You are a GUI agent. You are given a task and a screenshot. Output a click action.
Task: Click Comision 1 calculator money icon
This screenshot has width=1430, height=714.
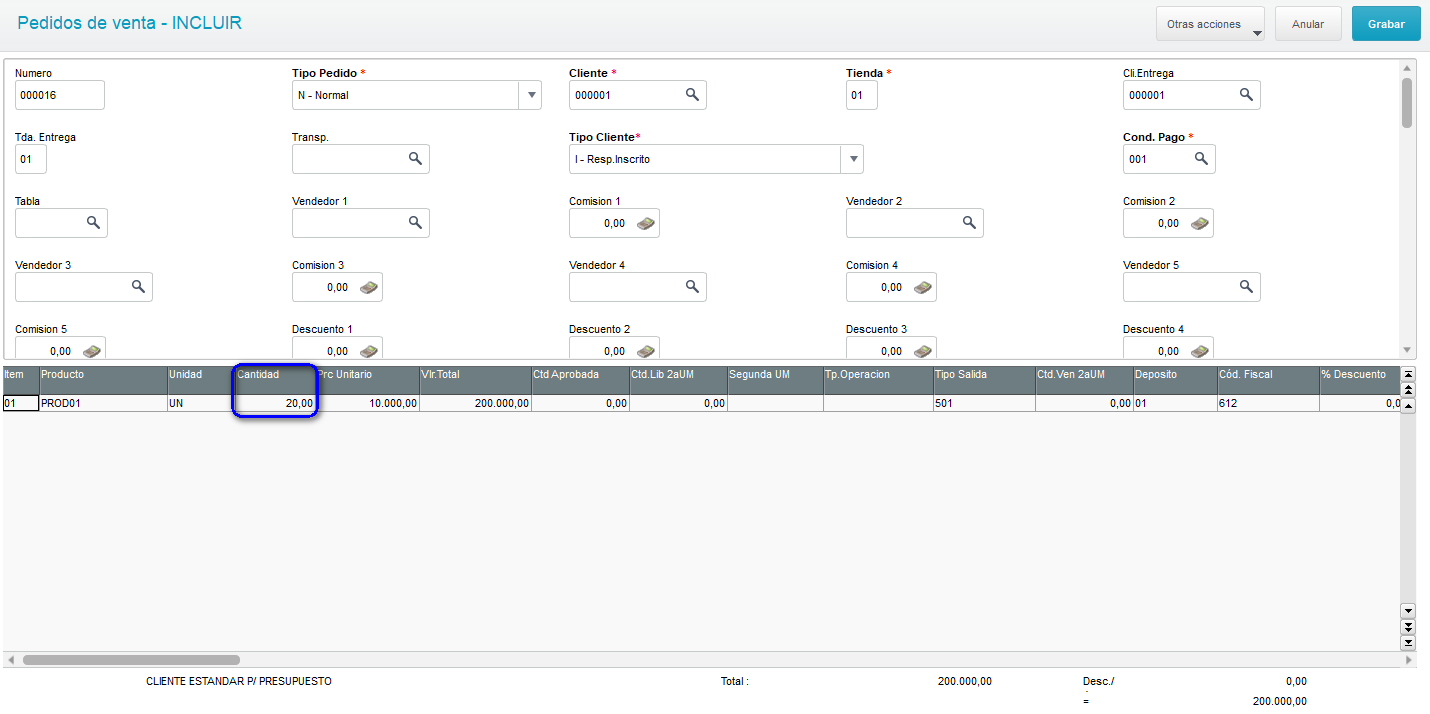(x=646, y=223)
